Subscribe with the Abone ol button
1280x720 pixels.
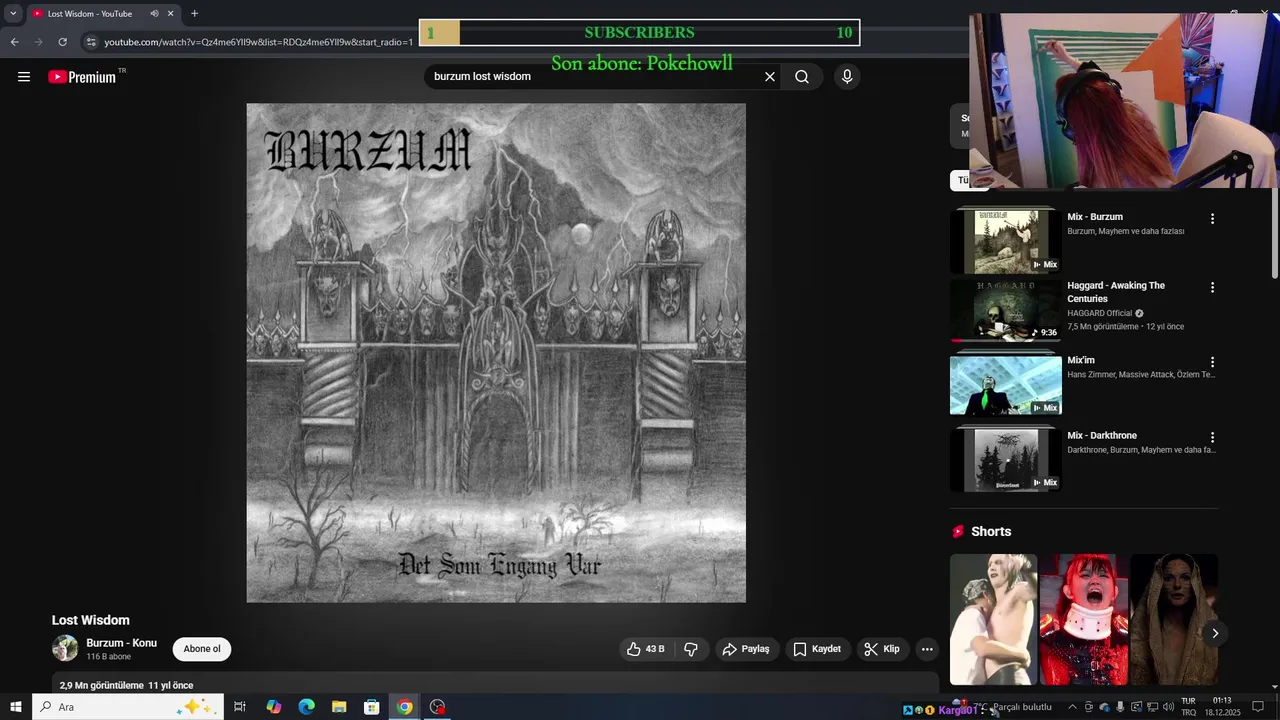202,649
